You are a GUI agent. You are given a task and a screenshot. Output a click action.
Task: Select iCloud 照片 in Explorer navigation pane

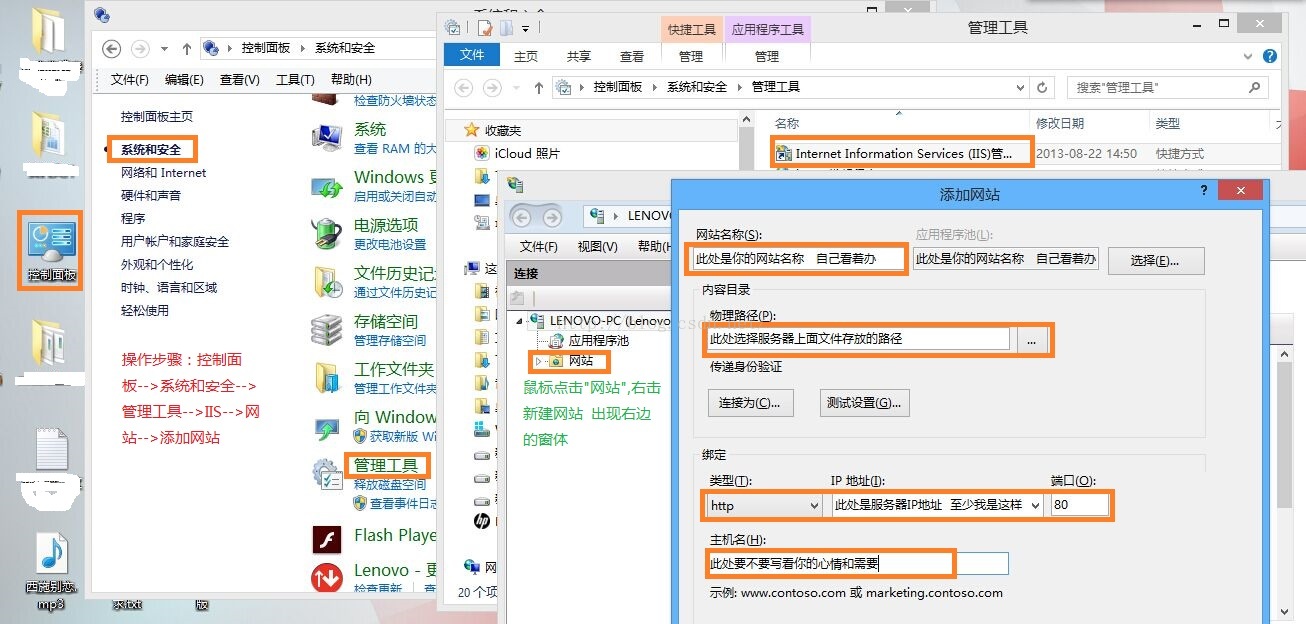click(x=527, y=154)
